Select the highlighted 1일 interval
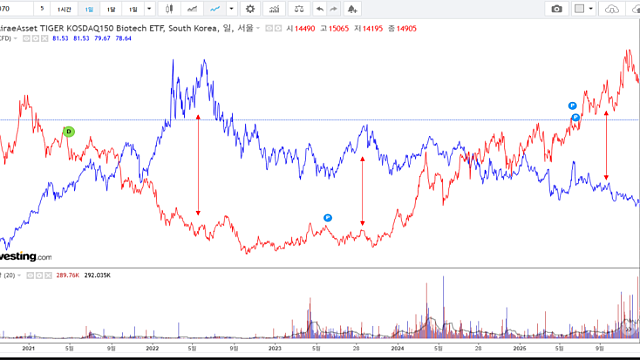This screenshot has width=640, height=360. click(89, 9)
